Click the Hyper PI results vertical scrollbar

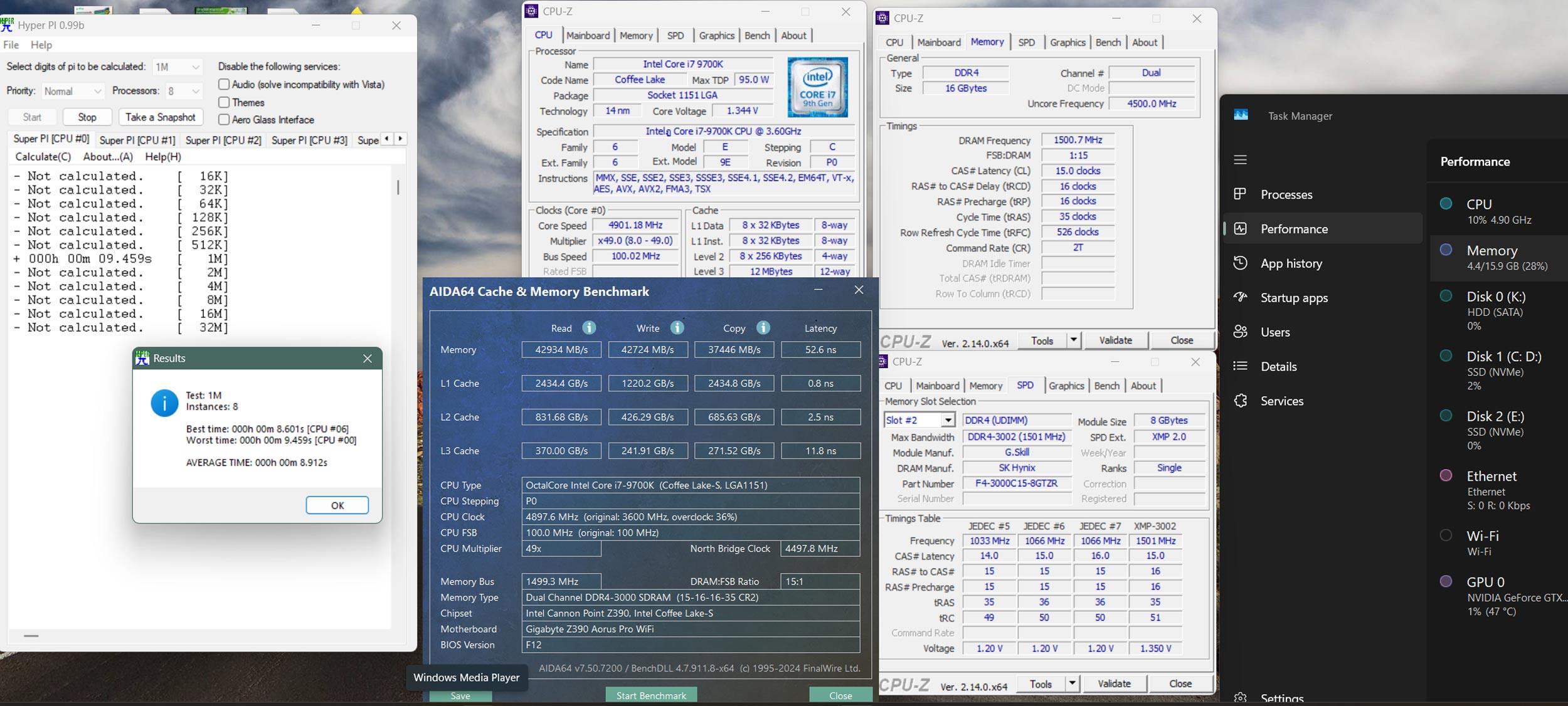tap(398, 188)
